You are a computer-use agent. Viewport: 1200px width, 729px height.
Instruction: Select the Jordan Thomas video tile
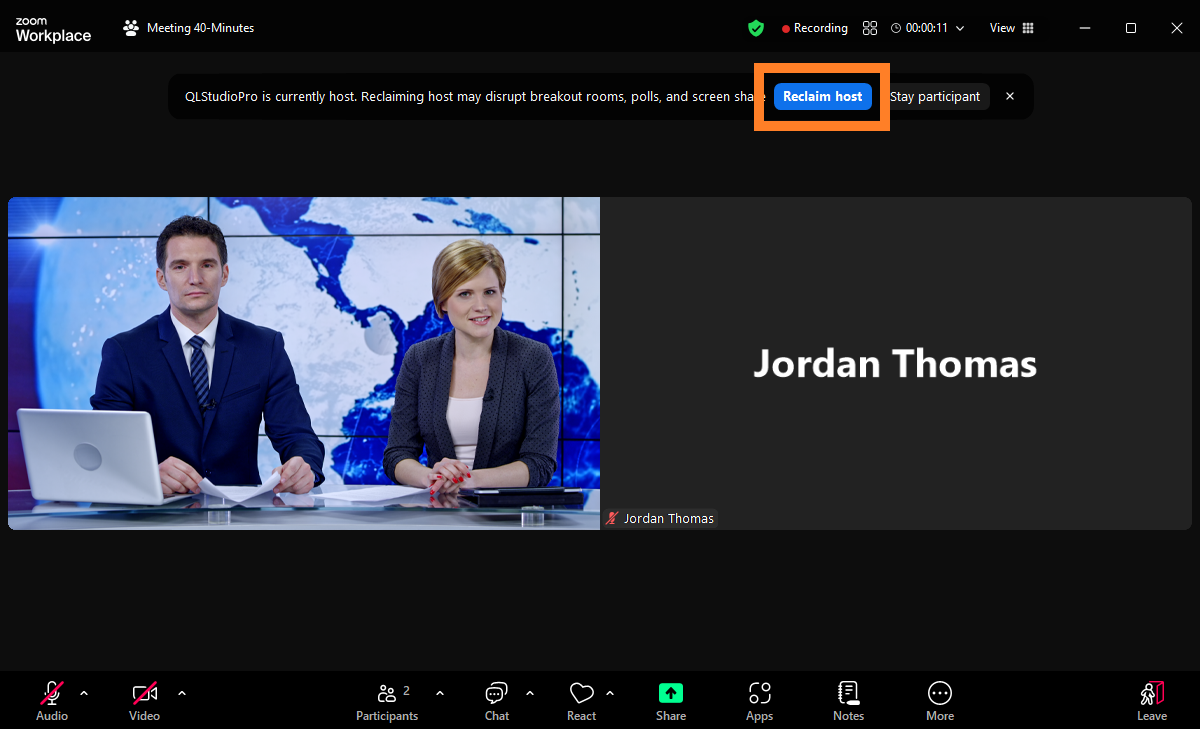(895, 363)
